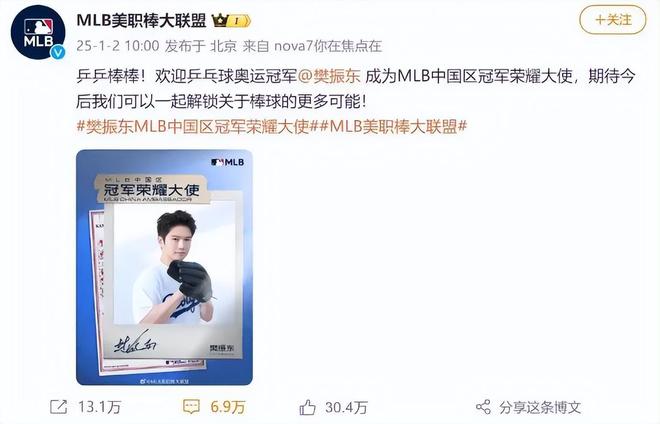Click the 25-1-2 10:00 post timestamp

[118, 45]
